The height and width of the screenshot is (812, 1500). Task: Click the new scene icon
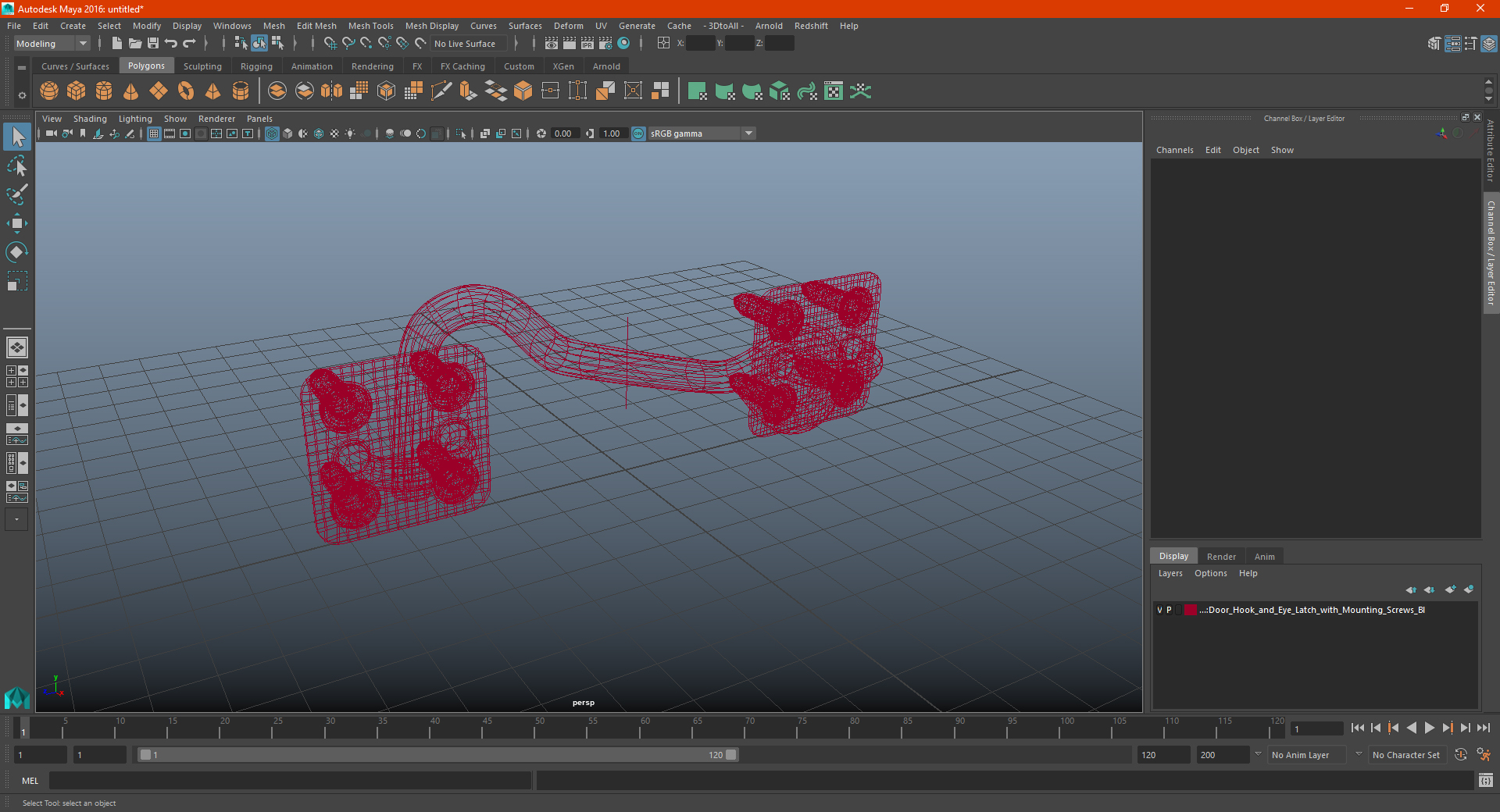[x=116, y=44]
